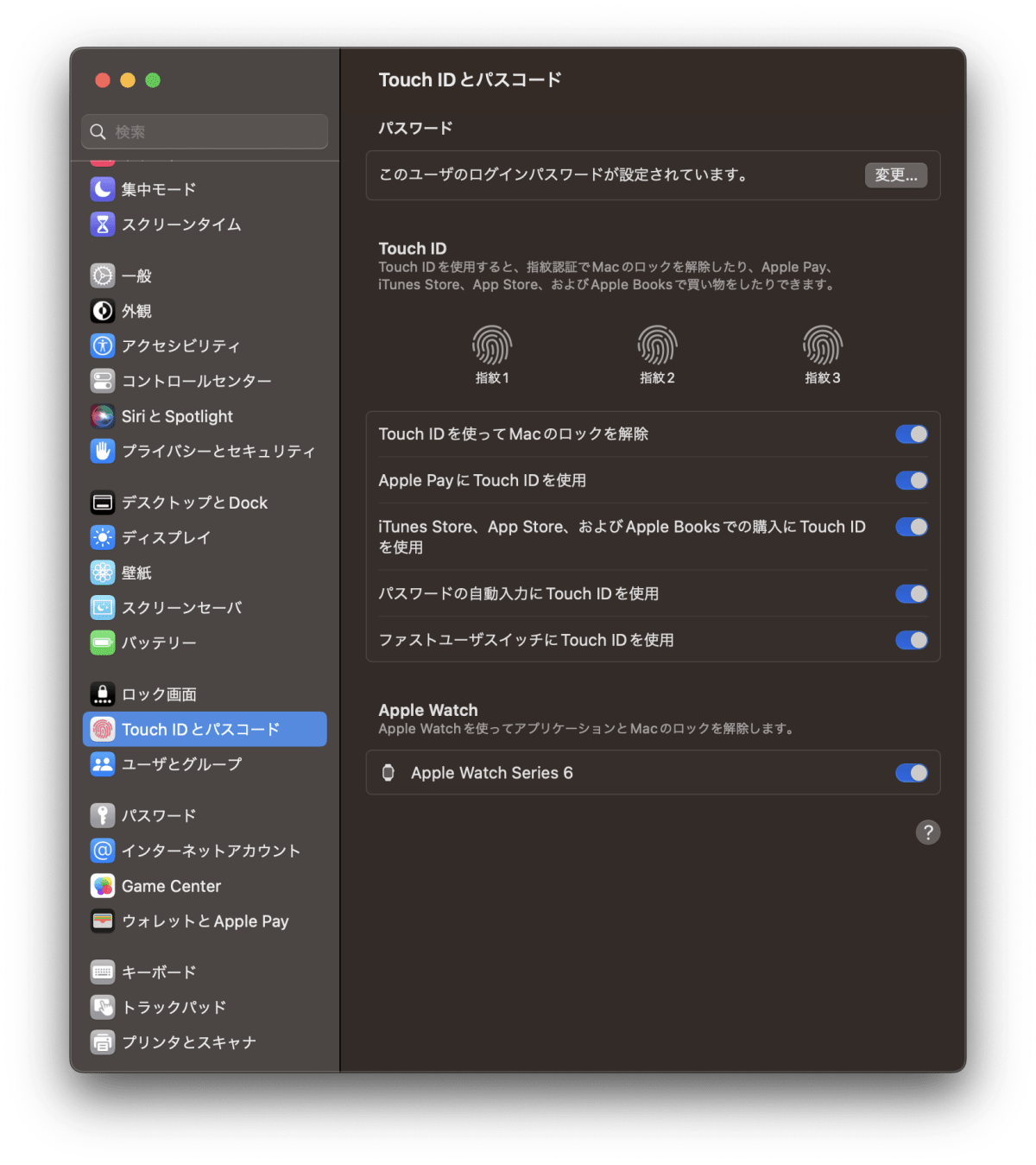Image resolution: width=1036 pixels, height=1165 pixels.
Task: Select Touch ID とパスコード sidebar label
Action: point(200,730)
